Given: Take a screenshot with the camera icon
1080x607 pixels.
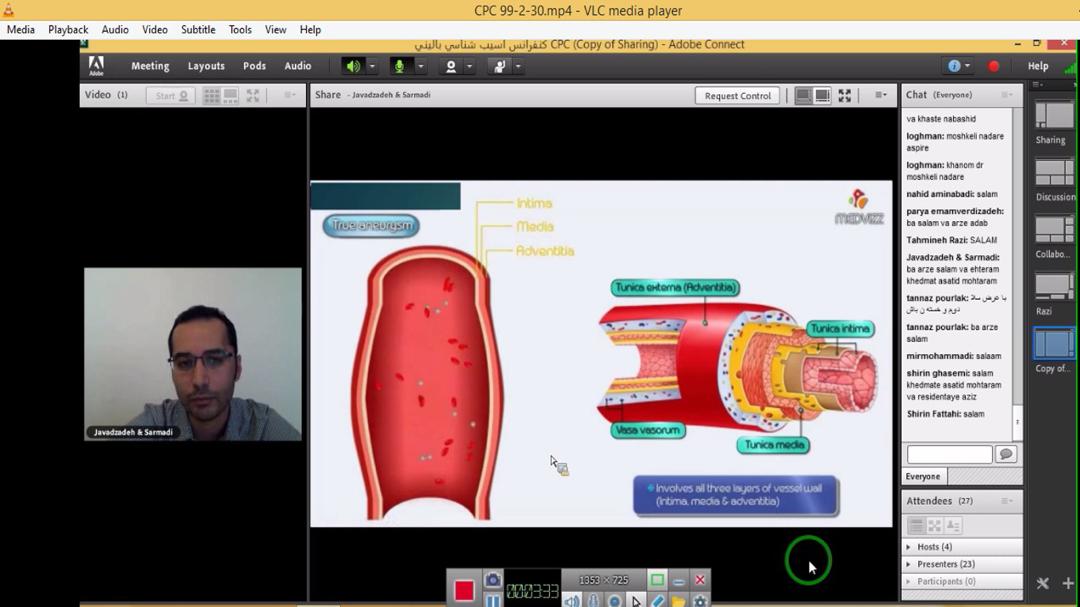Looking at the screenshot, I should tap(493, 580).
